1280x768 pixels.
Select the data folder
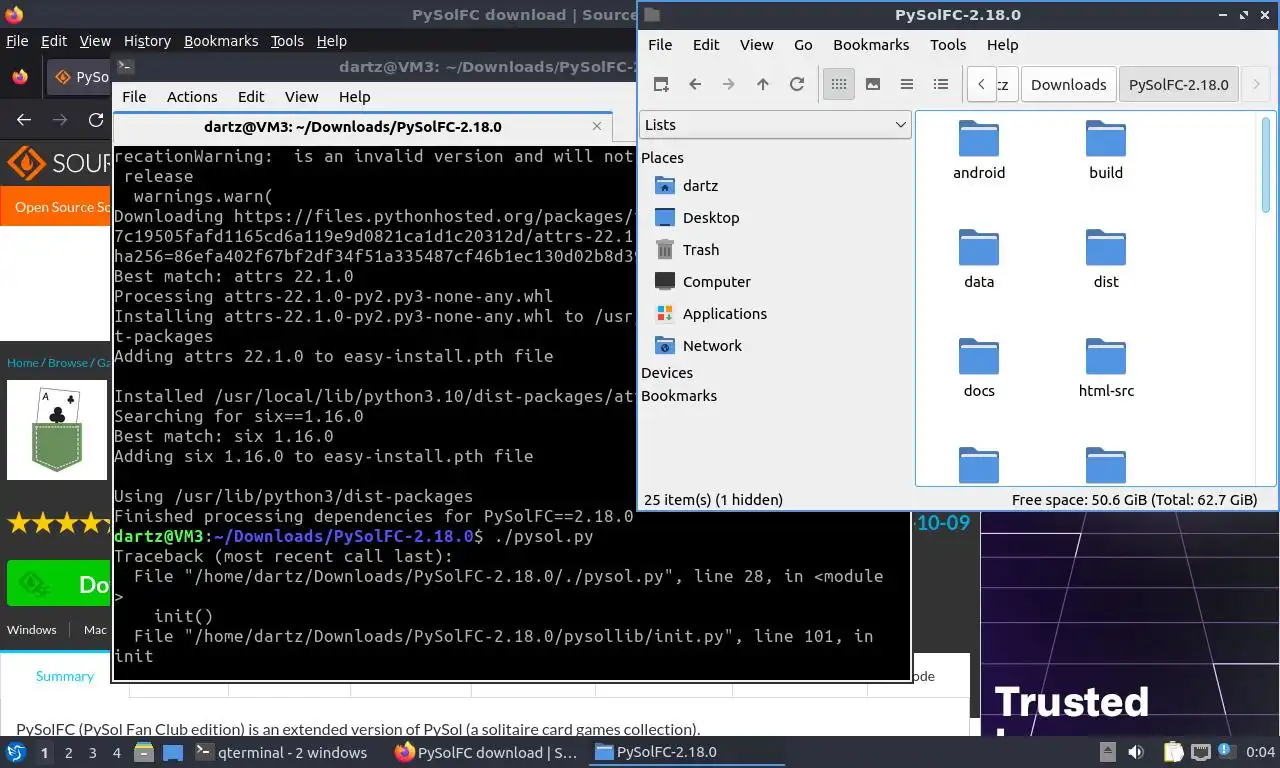979,259
